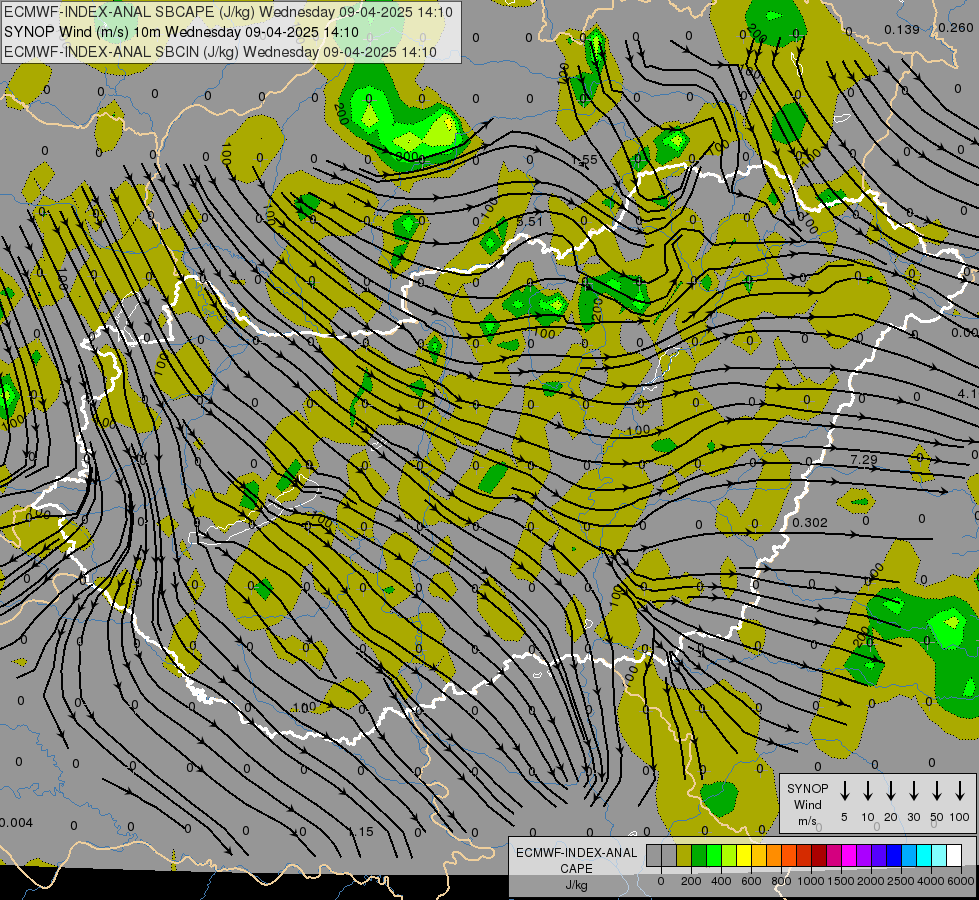This screenshot has height=900, width=979.
Task: Select the white 6000 CAPE legend swatch
Action: (955, 855)
